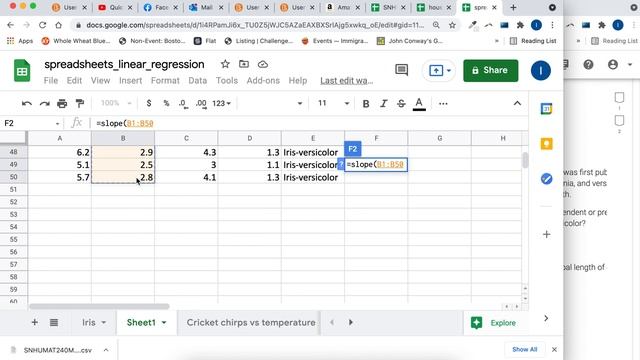Open Google Calendar side panel

547,109
